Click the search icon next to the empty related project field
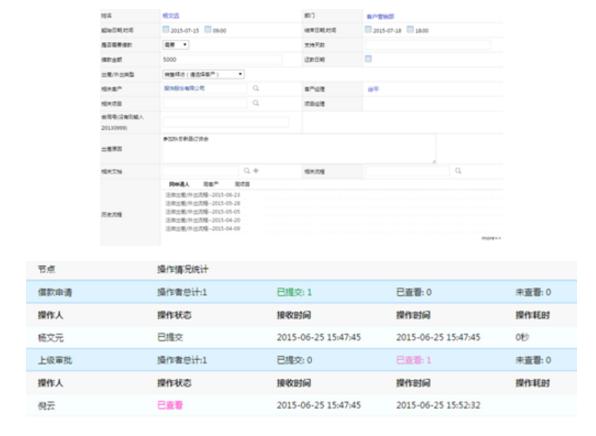Screen dimensions: 596x436 click(256, 103)
